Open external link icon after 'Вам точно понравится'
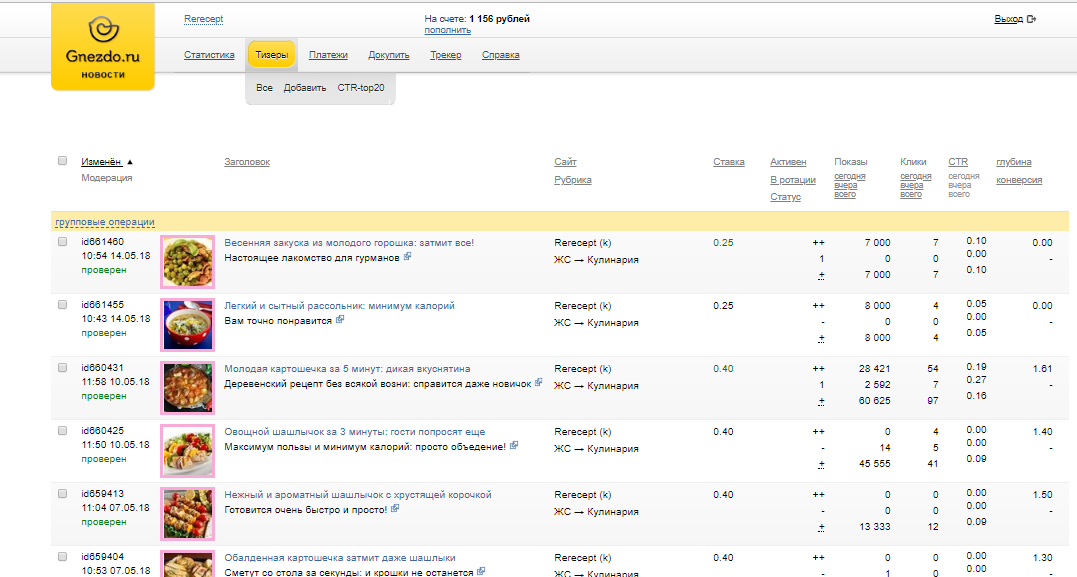The width and height of the screenshot is (1077, 577). click(x=340, y=320)
